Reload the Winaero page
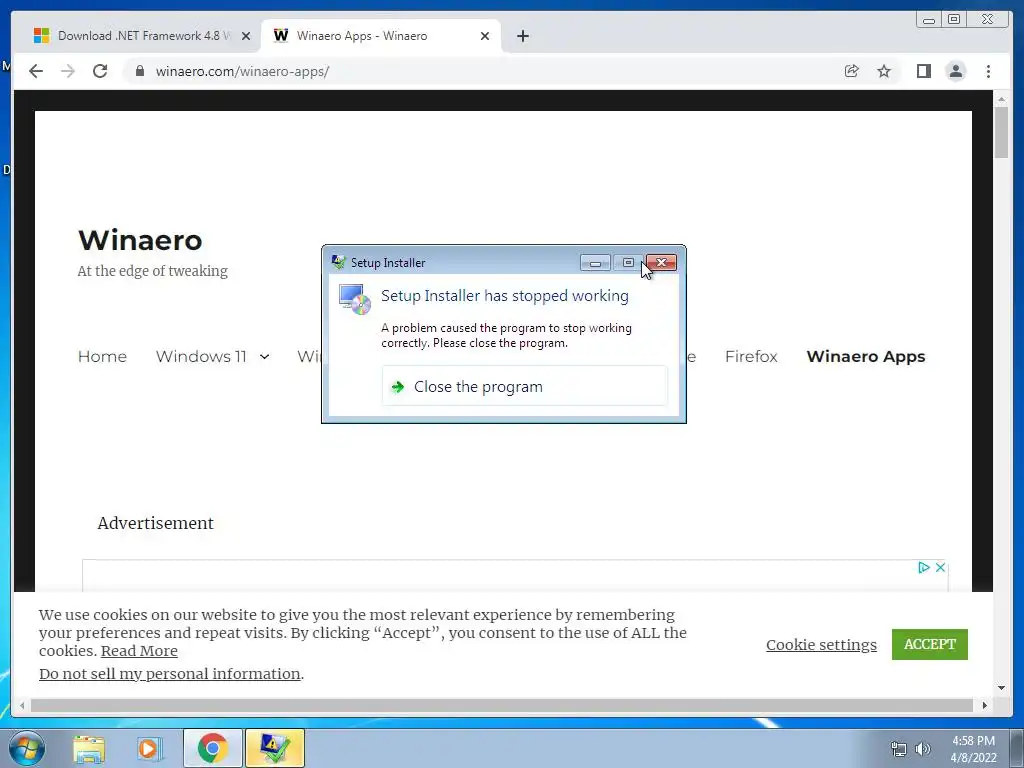1024x768 pixels. [100, 71]
